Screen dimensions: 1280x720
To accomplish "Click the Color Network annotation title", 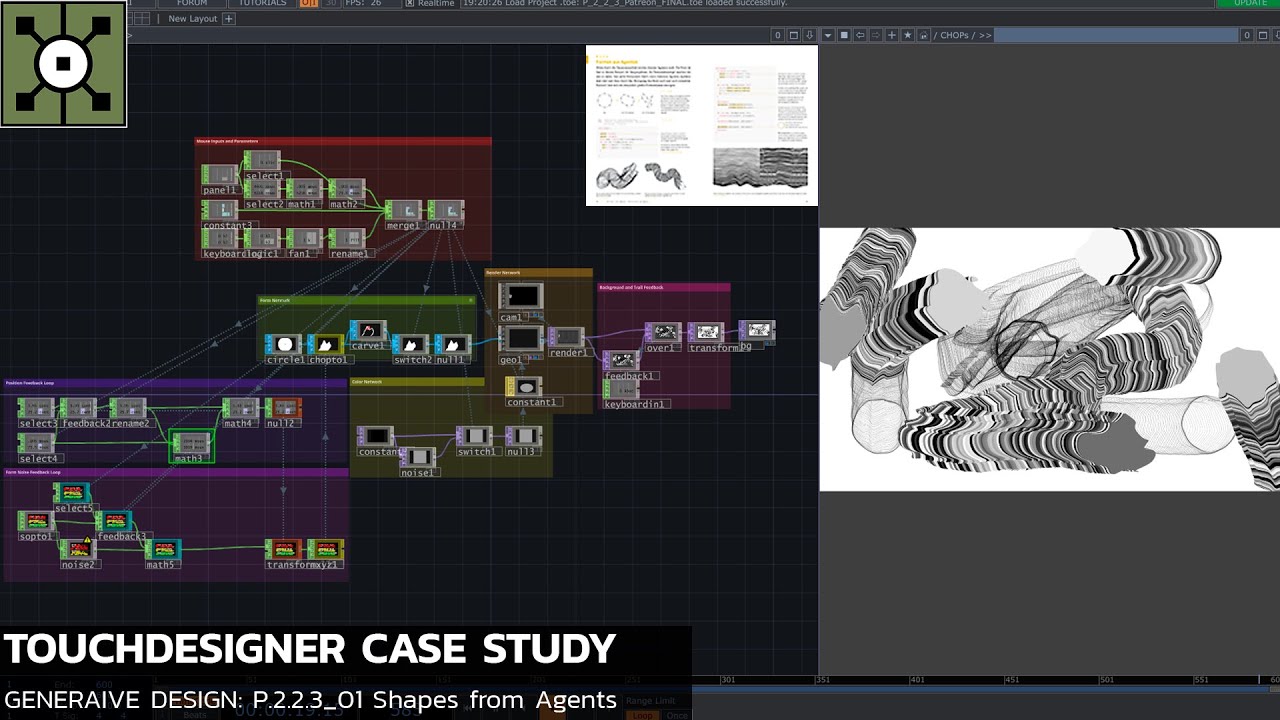I will coord(367,382).
